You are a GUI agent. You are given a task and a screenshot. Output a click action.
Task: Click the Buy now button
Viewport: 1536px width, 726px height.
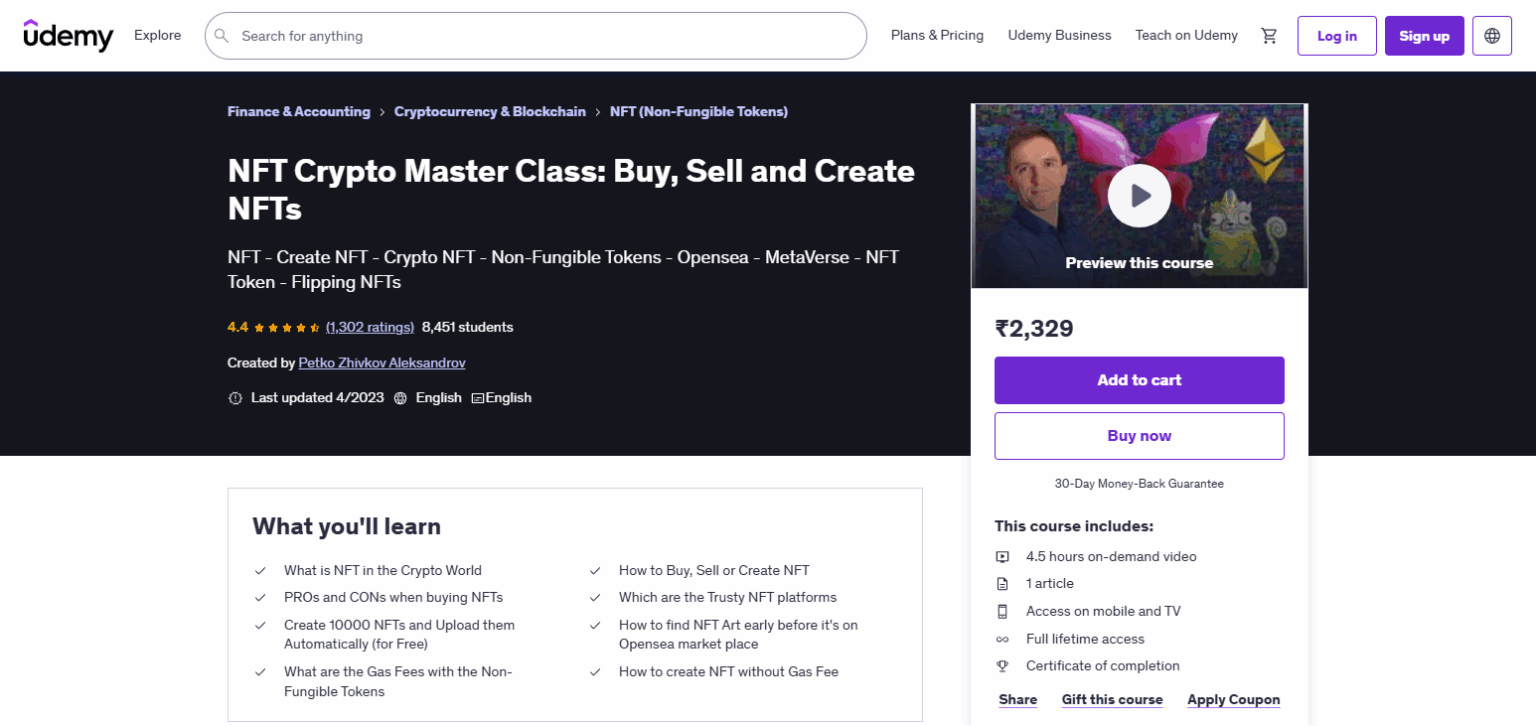1139,435
